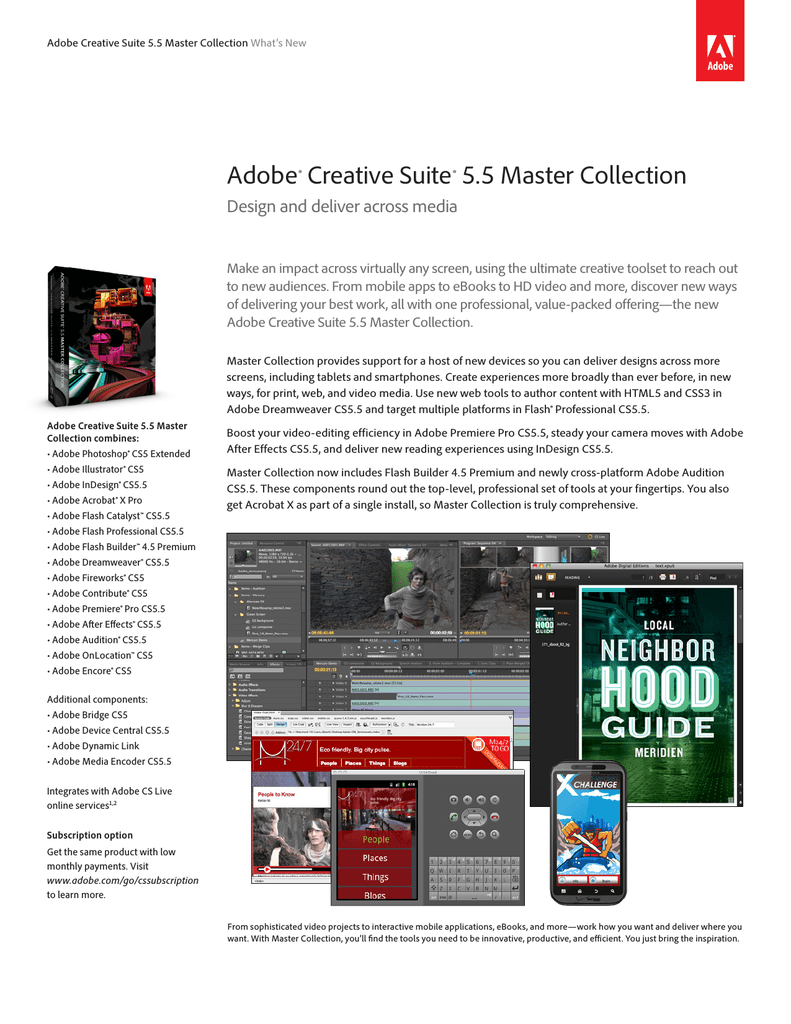The image size is (791, 1024).
Task: Click the Premiere Pro source monitor preview
Action: 383,590
